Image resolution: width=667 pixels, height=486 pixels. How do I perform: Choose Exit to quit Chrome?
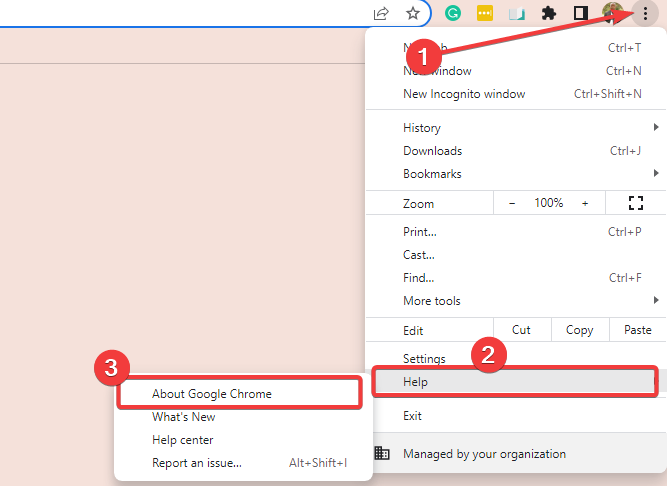click(x=516, y=415)
